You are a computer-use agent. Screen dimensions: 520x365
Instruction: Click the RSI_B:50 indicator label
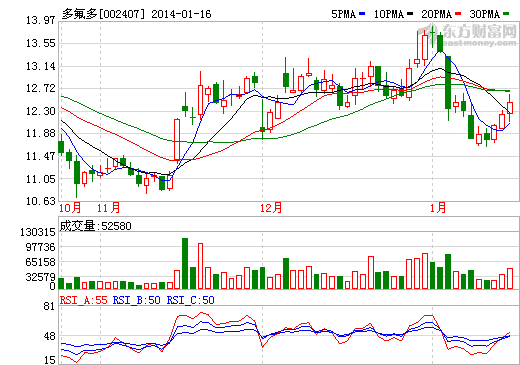tap(137, 300)
